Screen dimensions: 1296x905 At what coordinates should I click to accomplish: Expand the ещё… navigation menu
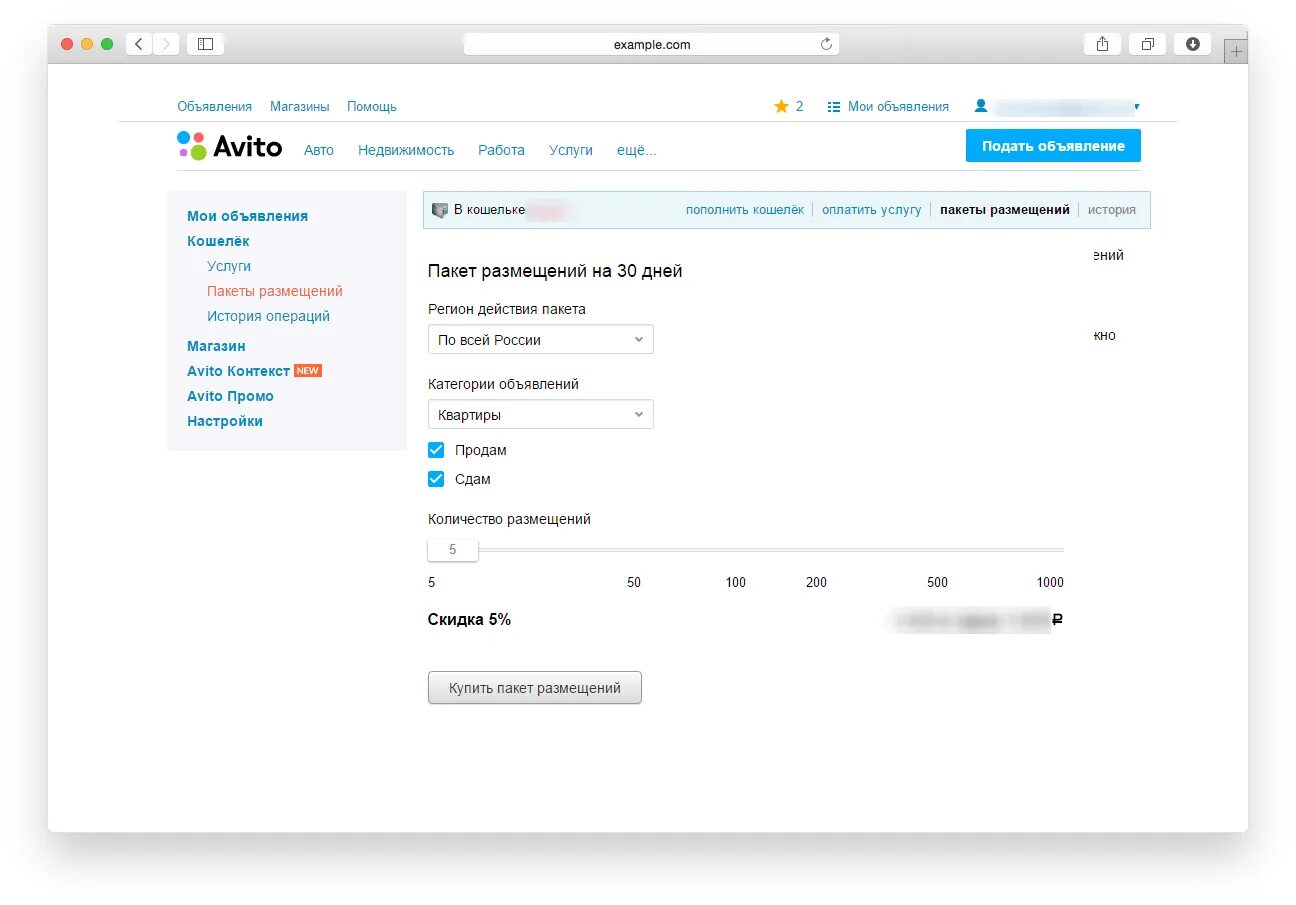click(x=636, y=150)
